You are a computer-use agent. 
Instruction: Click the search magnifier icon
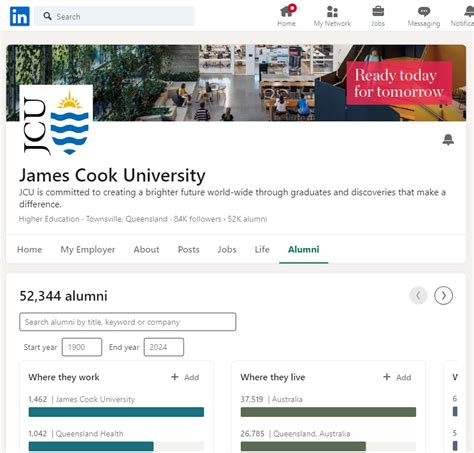pos(48,16)
